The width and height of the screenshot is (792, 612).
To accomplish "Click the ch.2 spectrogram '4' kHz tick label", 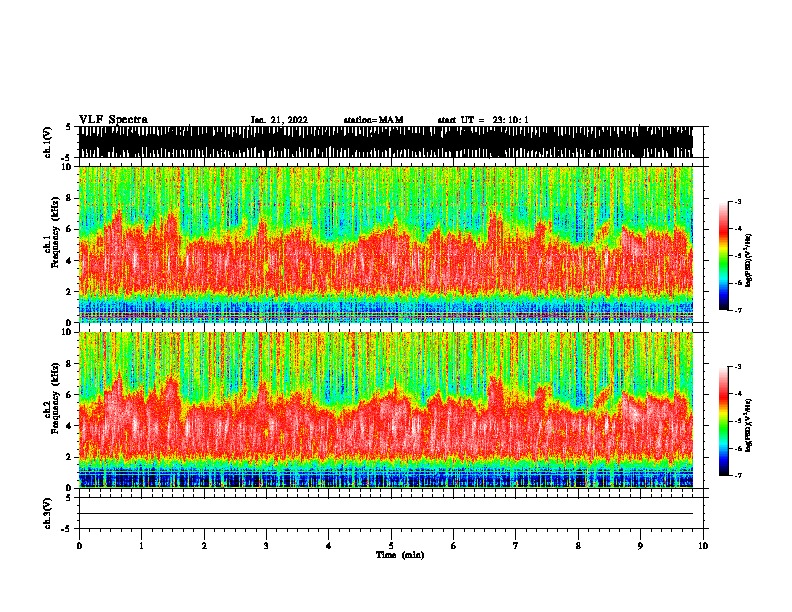I will (x=70, y=426).
